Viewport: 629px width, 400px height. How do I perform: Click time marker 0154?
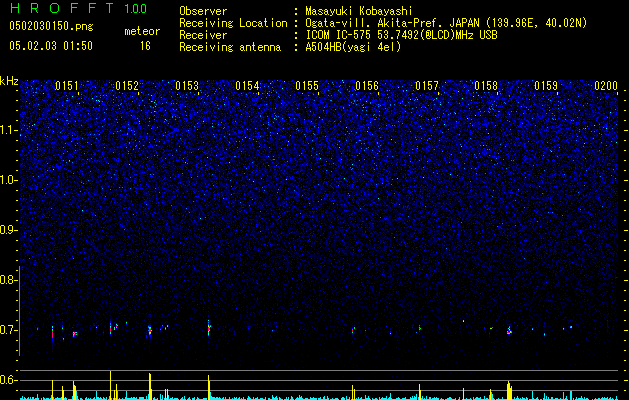click(247, 86)
